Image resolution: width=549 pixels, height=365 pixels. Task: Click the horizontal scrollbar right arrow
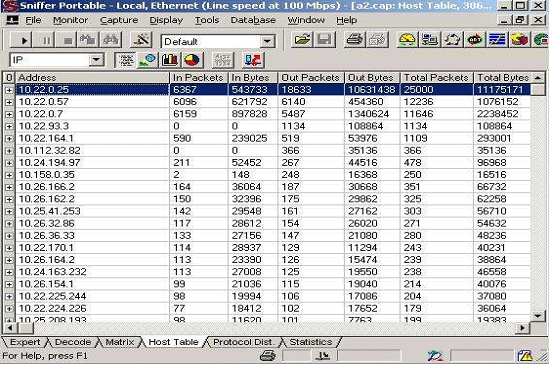click(x=523, y=328)
